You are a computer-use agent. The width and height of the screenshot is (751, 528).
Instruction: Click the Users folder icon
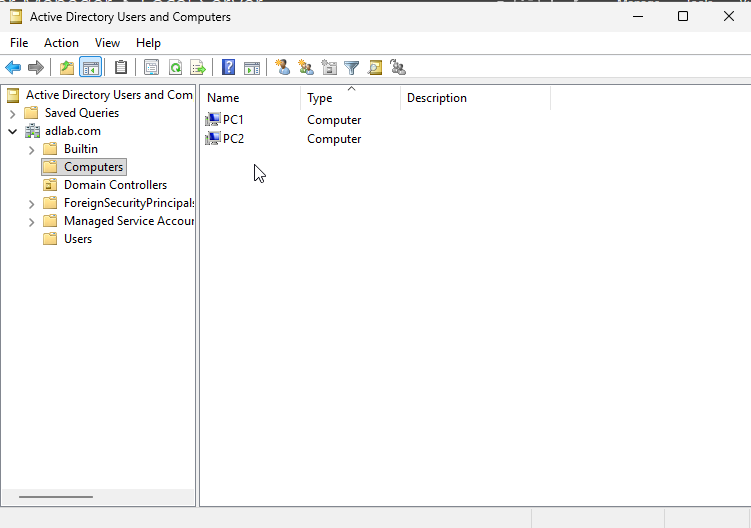(50, 239)
